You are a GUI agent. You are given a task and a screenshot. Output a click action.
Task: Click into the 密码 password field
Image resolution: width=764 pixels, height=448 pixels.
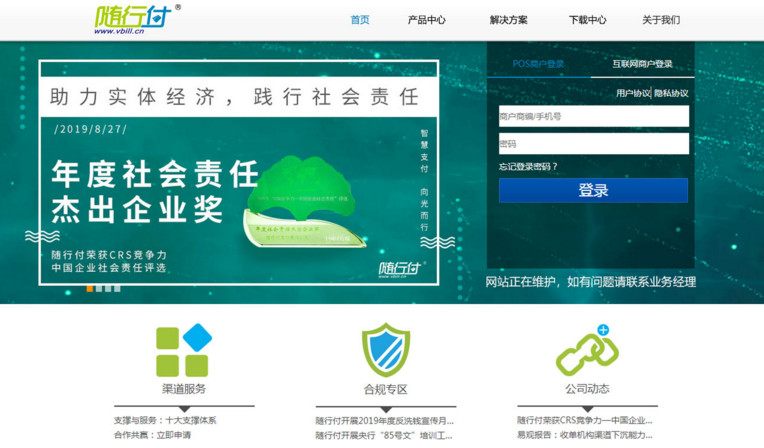coord(593,144)
